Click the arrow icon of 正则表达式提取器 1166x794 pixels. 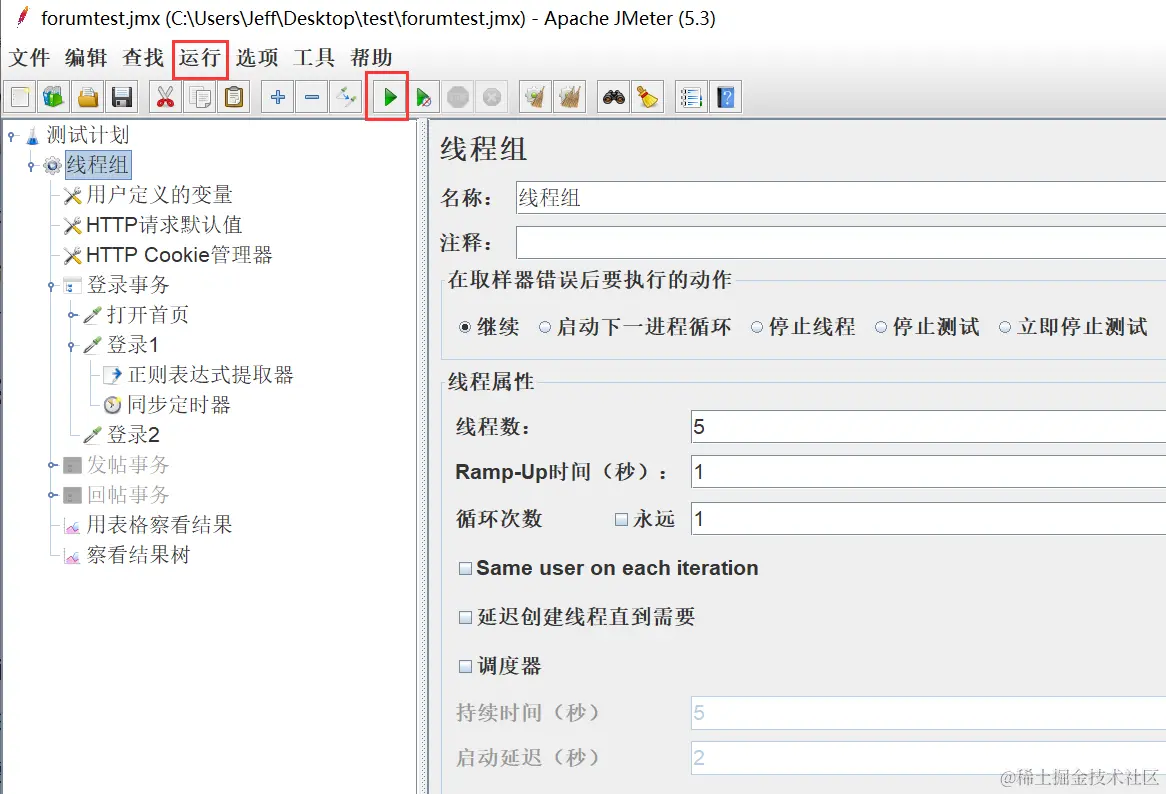112,375
